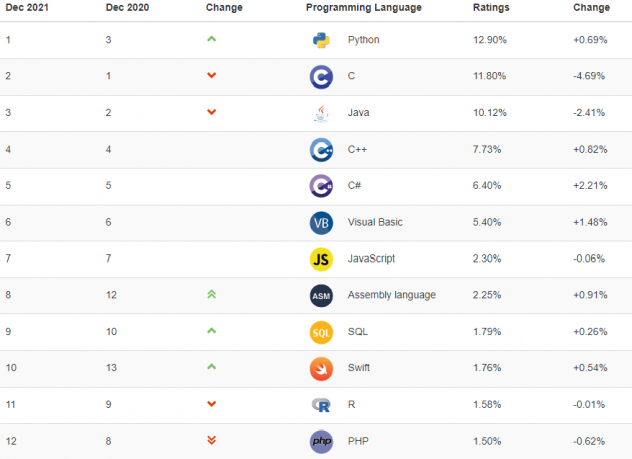Click the orange SQL logo icon

321,332
